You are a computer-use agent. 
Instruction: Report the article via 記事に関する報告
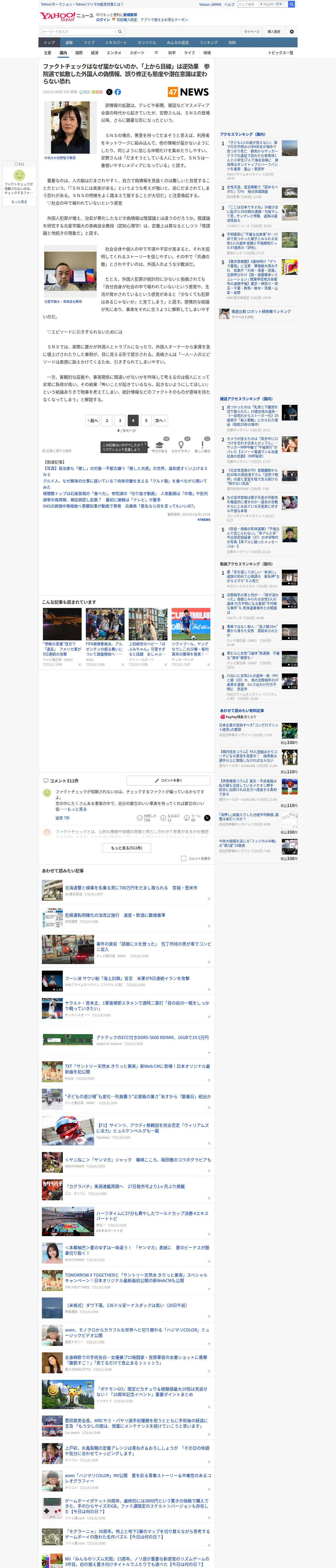click(57, 451)
